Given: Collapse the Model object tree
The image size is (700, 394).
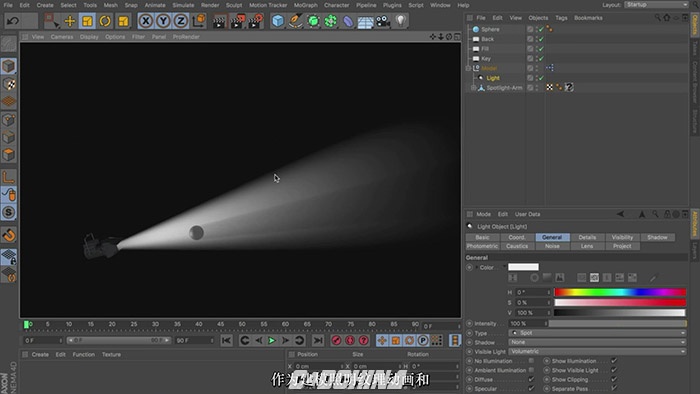Looking at the screenshot, I should pos(468,68).
